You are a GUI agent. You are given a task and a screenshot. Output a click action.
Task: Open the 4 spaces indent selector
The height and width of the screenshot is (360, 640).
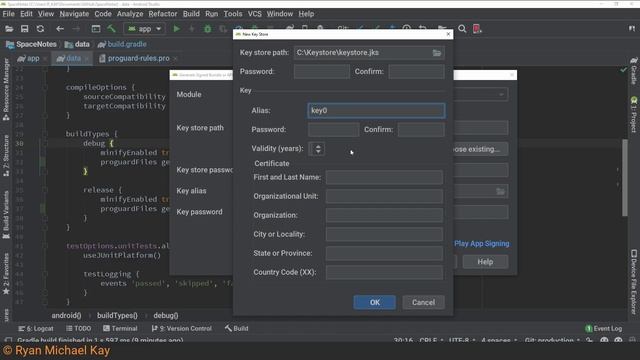click(499, 340)
